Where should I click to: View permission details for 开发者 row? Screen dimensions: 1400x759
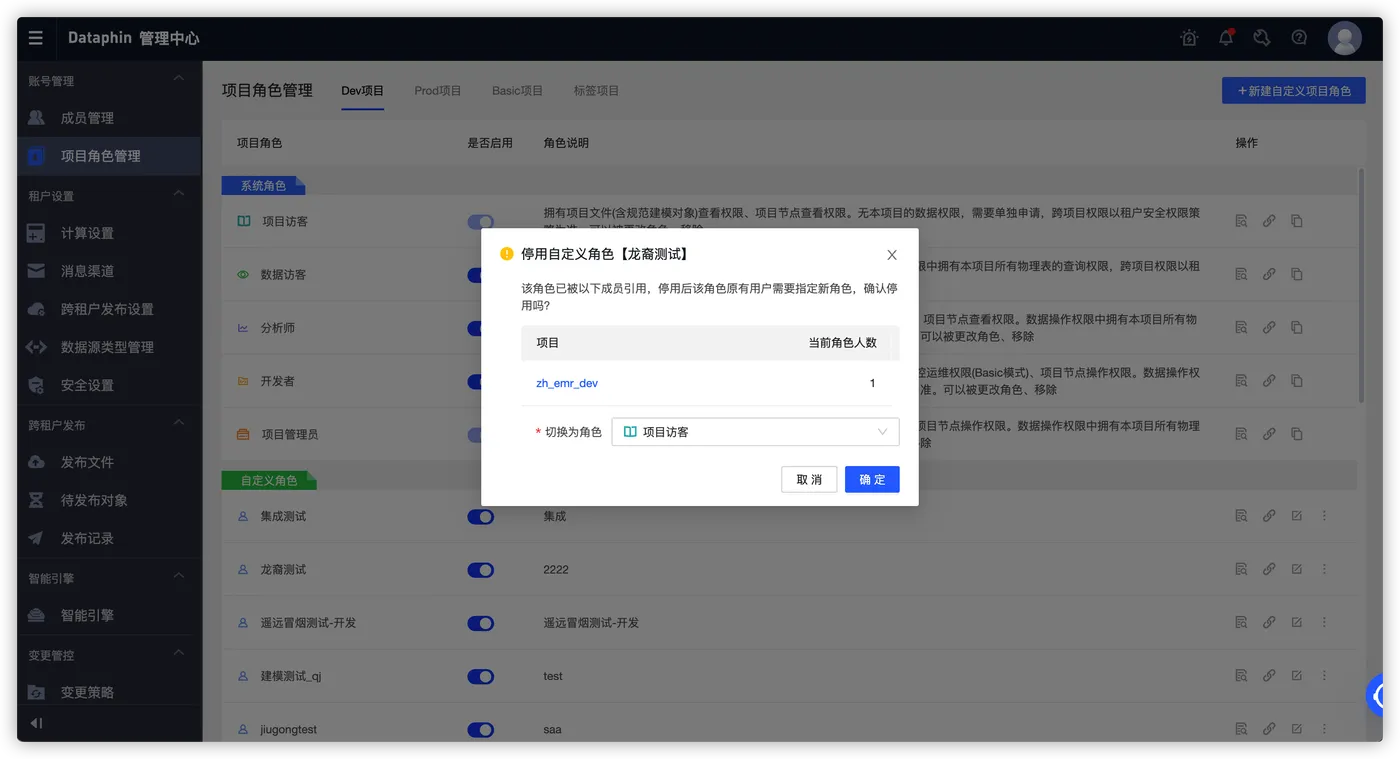[x=1241, y=381]
